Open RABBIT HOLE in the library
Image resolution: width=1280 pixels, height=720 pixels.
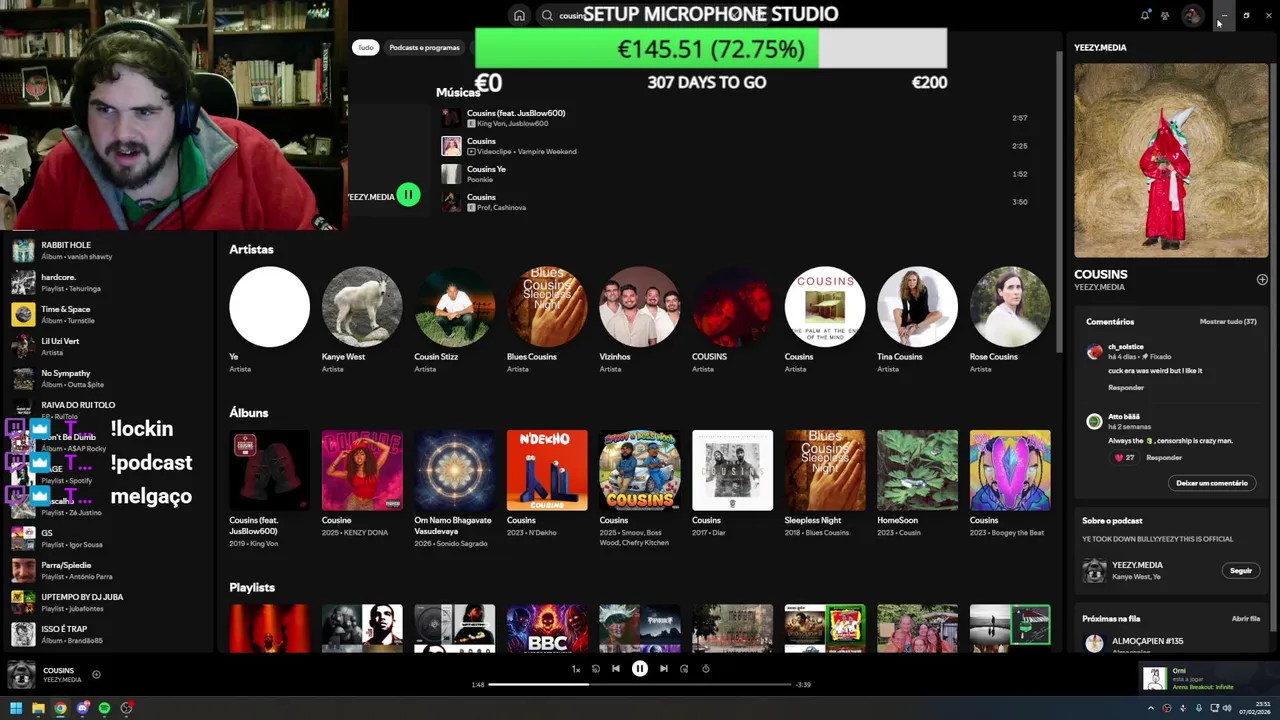108,250
